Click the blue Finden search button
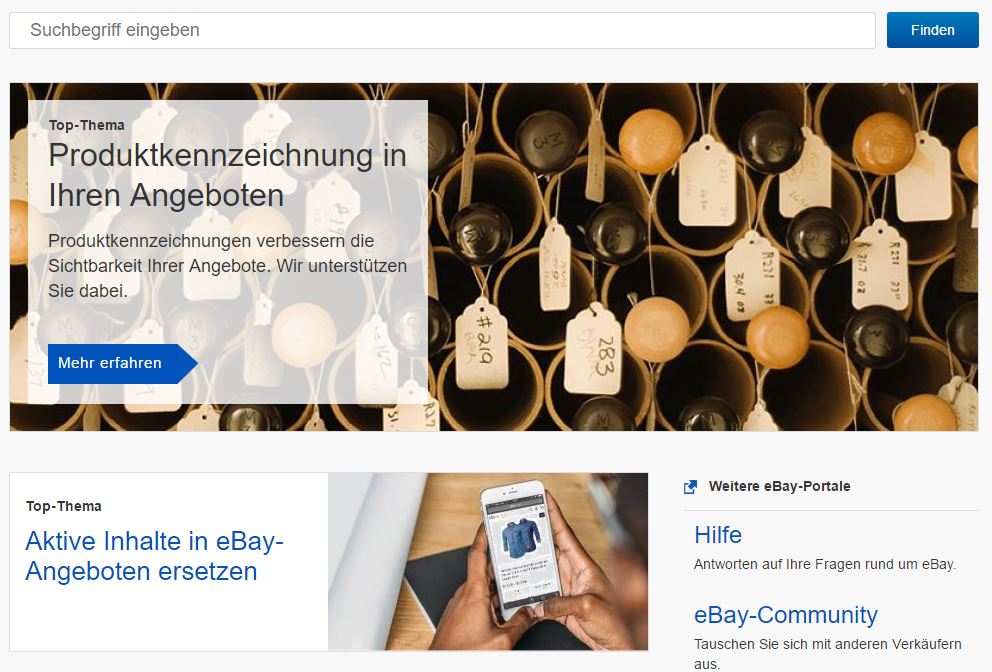Image resolution: width=992 pixels, height=672 pixels. [x=933, y=30]
